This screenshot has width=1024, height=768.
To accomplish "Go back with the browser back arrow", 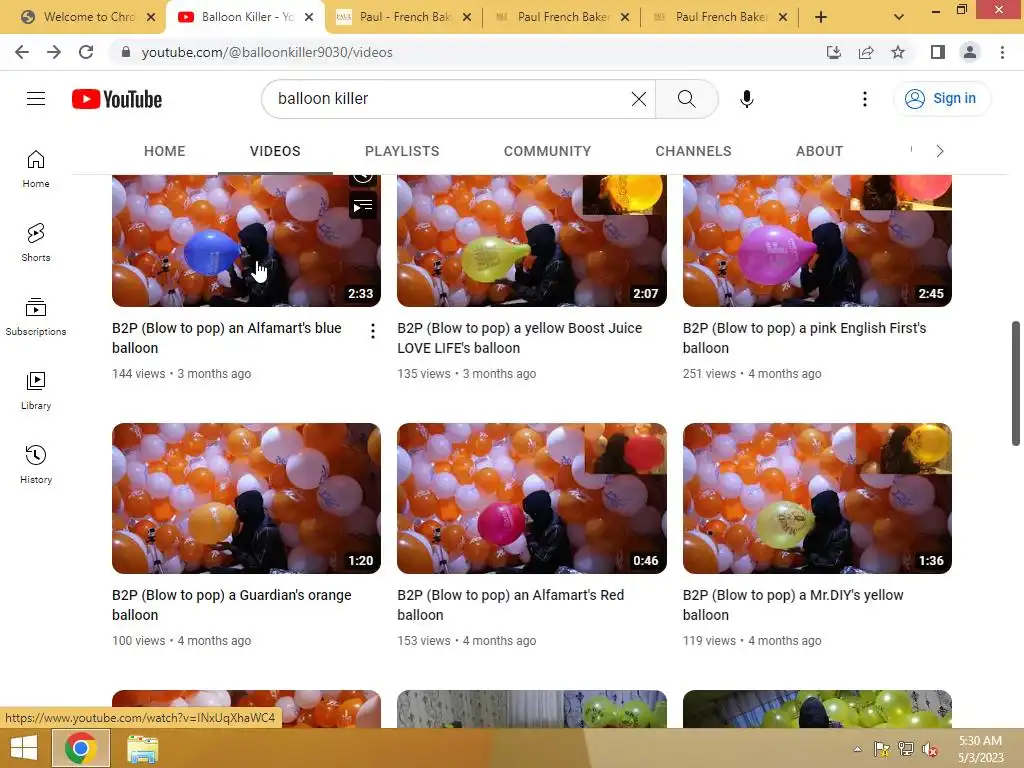I will click(22, 52).
